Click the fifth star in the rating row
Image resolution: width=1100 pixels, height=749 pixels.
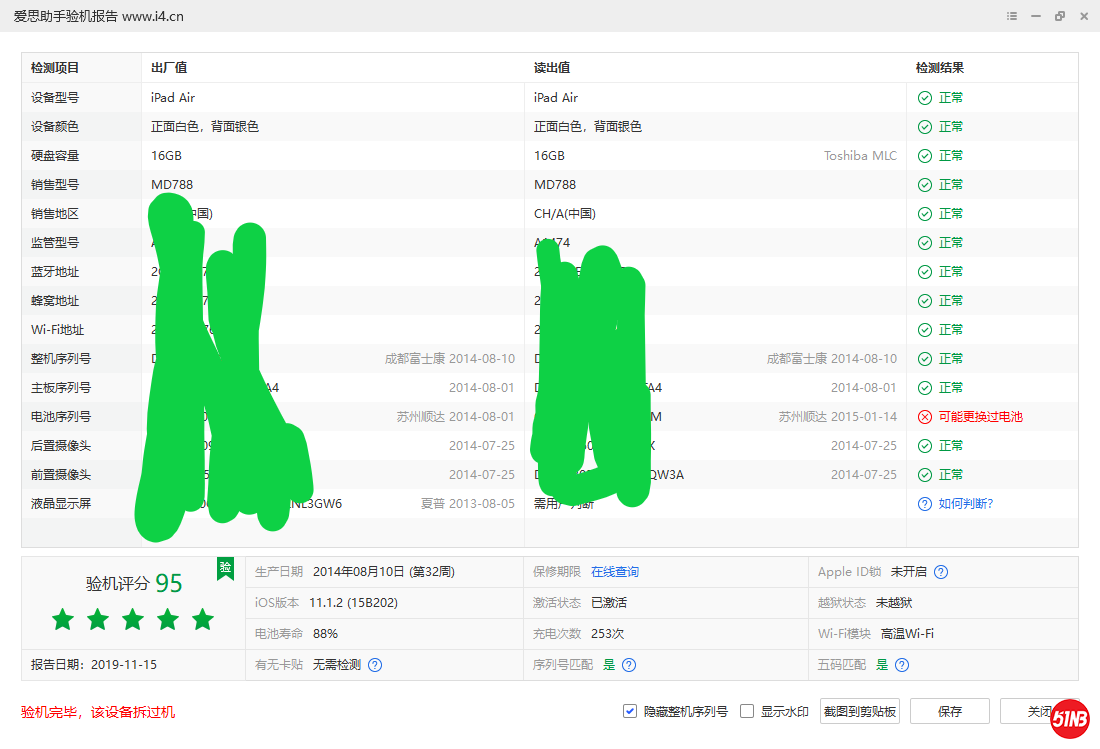pos(202,620)
